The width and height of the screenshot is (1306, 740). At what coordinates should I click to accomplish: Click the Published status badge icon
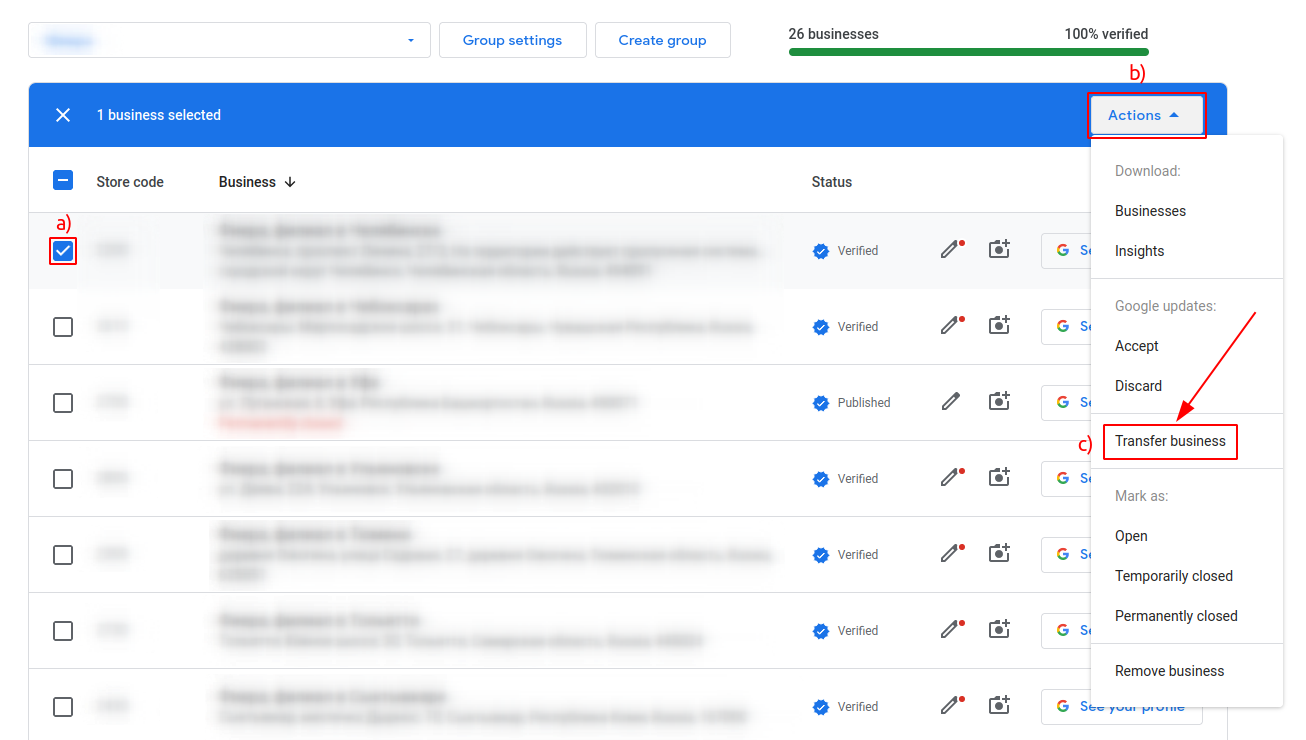click(x=821, y=403)
